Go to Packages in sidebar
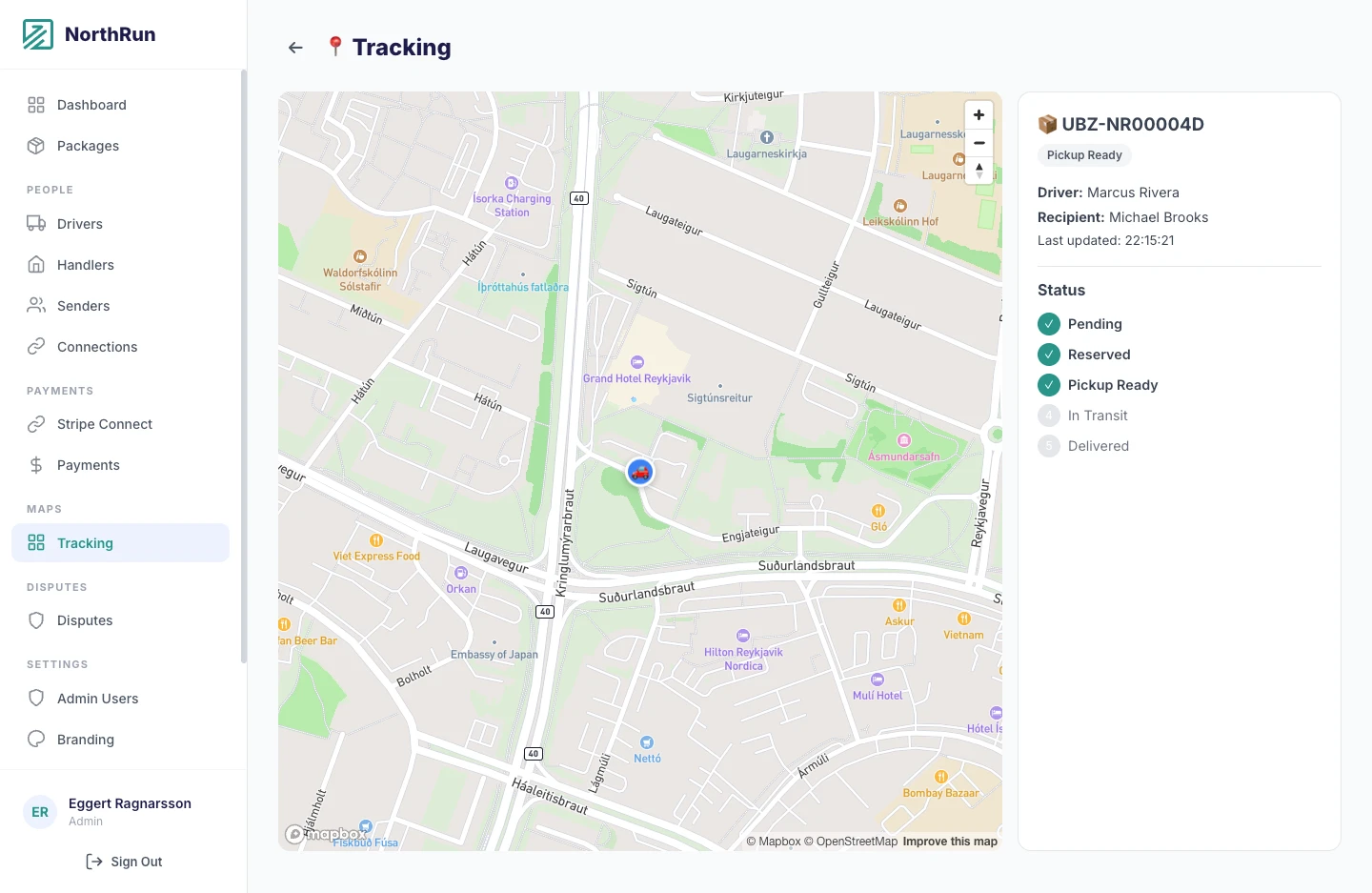This screenshot has height=893, width=1372. coord(88,146)
